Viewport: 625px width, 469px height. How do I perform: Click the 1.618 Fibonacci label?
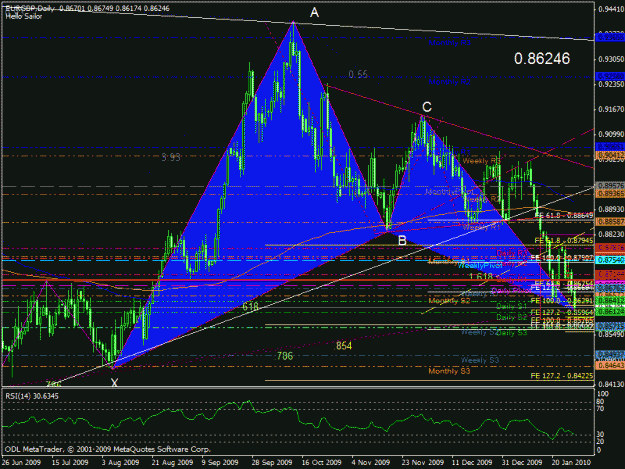coord(481,277)
